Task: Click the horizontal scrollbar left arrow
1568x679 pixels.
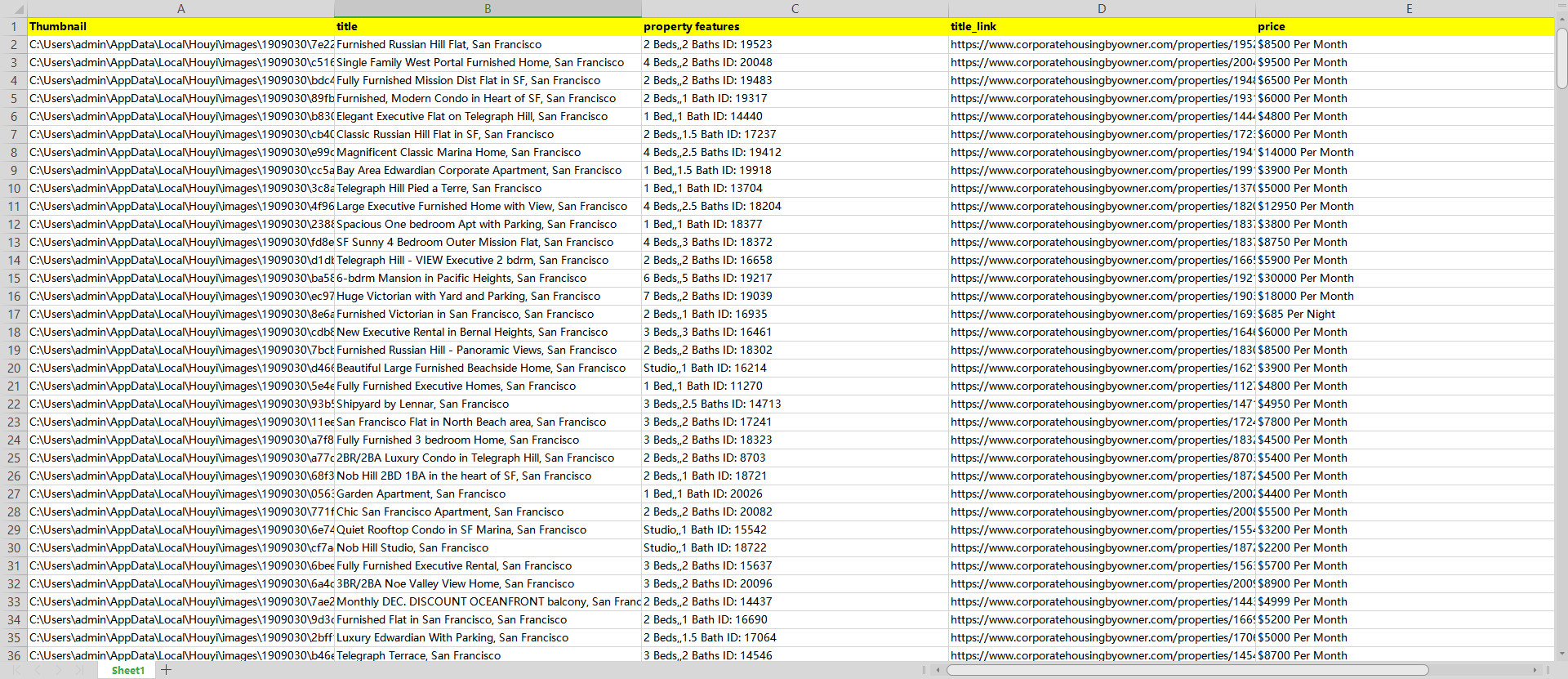Action: tap(938, 670)
